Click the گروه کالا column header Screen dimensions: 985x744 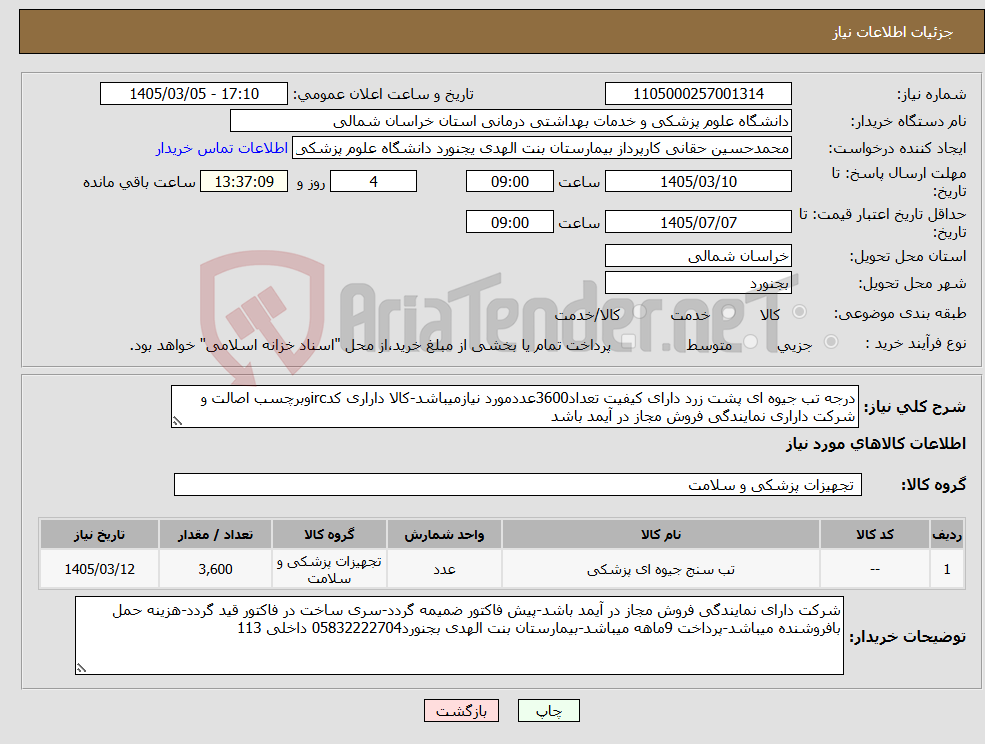click(329, 534)
